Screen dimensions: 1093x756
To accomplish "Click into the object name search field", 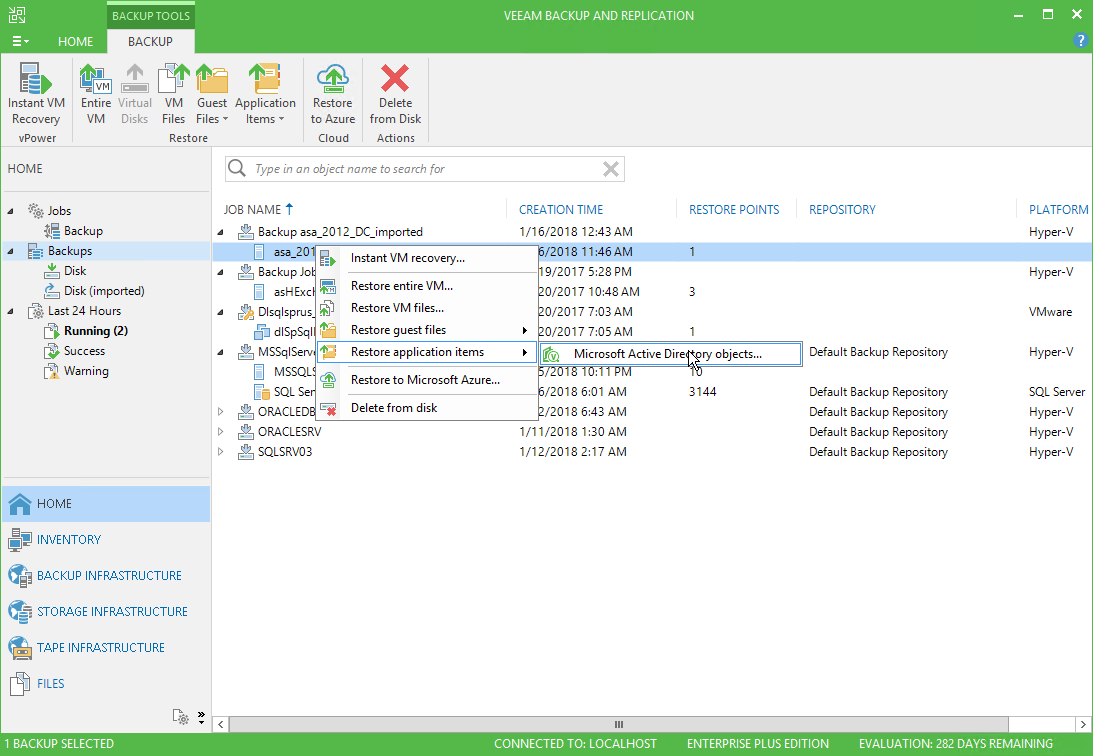I will click(420, 169).
